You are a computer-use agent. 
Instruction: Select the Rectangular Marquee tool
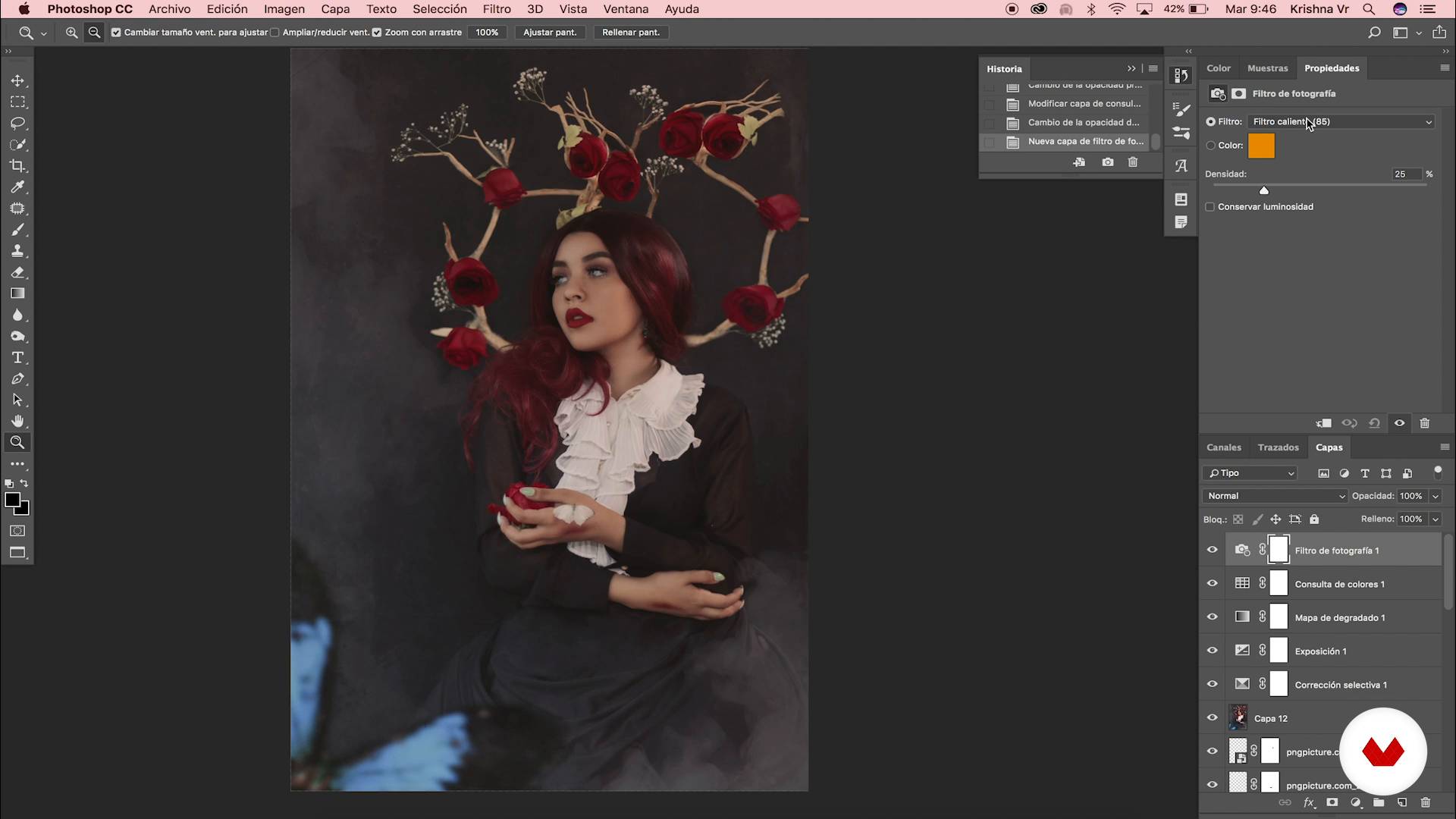click(x=17, y=102)
